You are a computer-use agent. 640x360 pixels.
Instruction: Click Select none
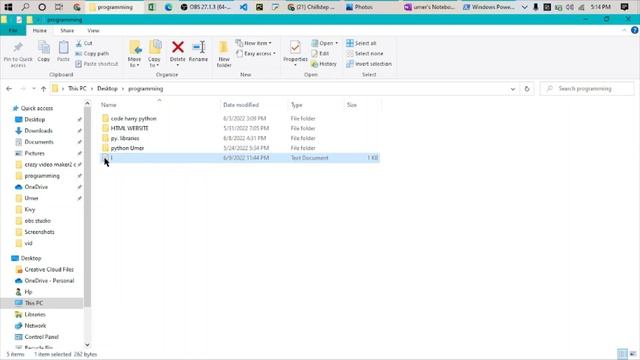365,53
